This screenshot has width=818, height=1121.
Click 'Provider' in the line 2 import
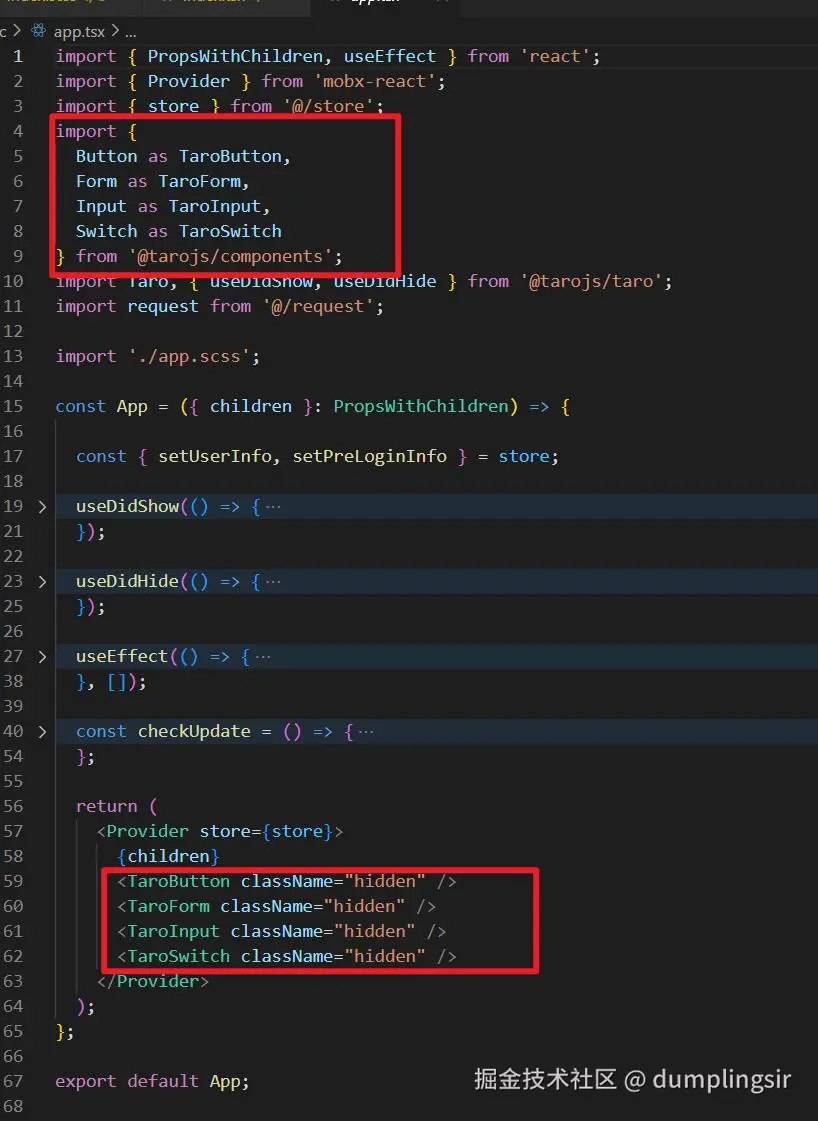click(189, 82)
